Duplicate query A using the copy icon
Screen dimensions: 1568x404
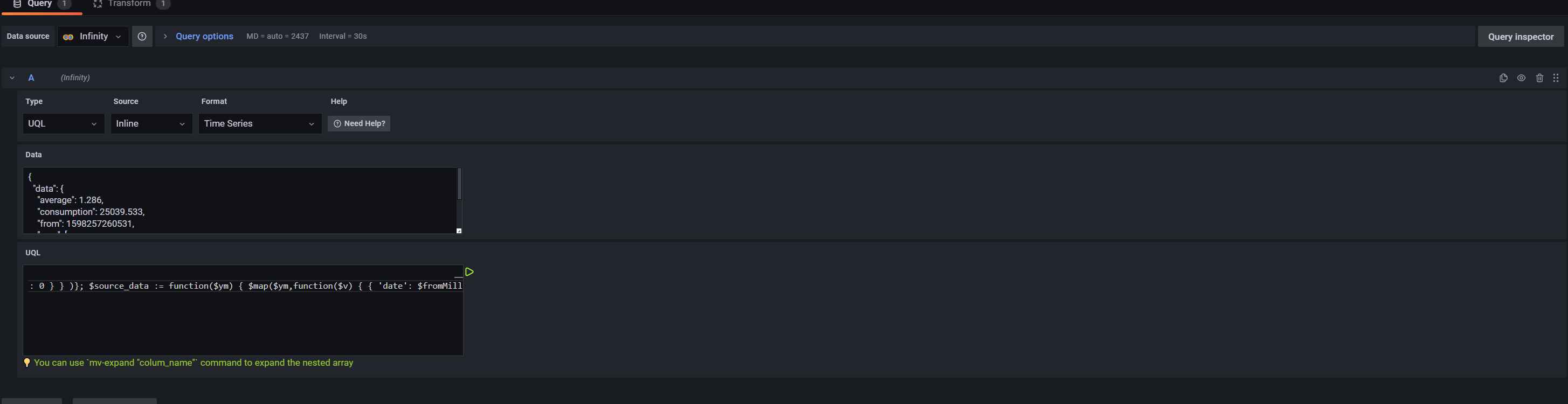pyautogui.click(x=1503, y=77)
